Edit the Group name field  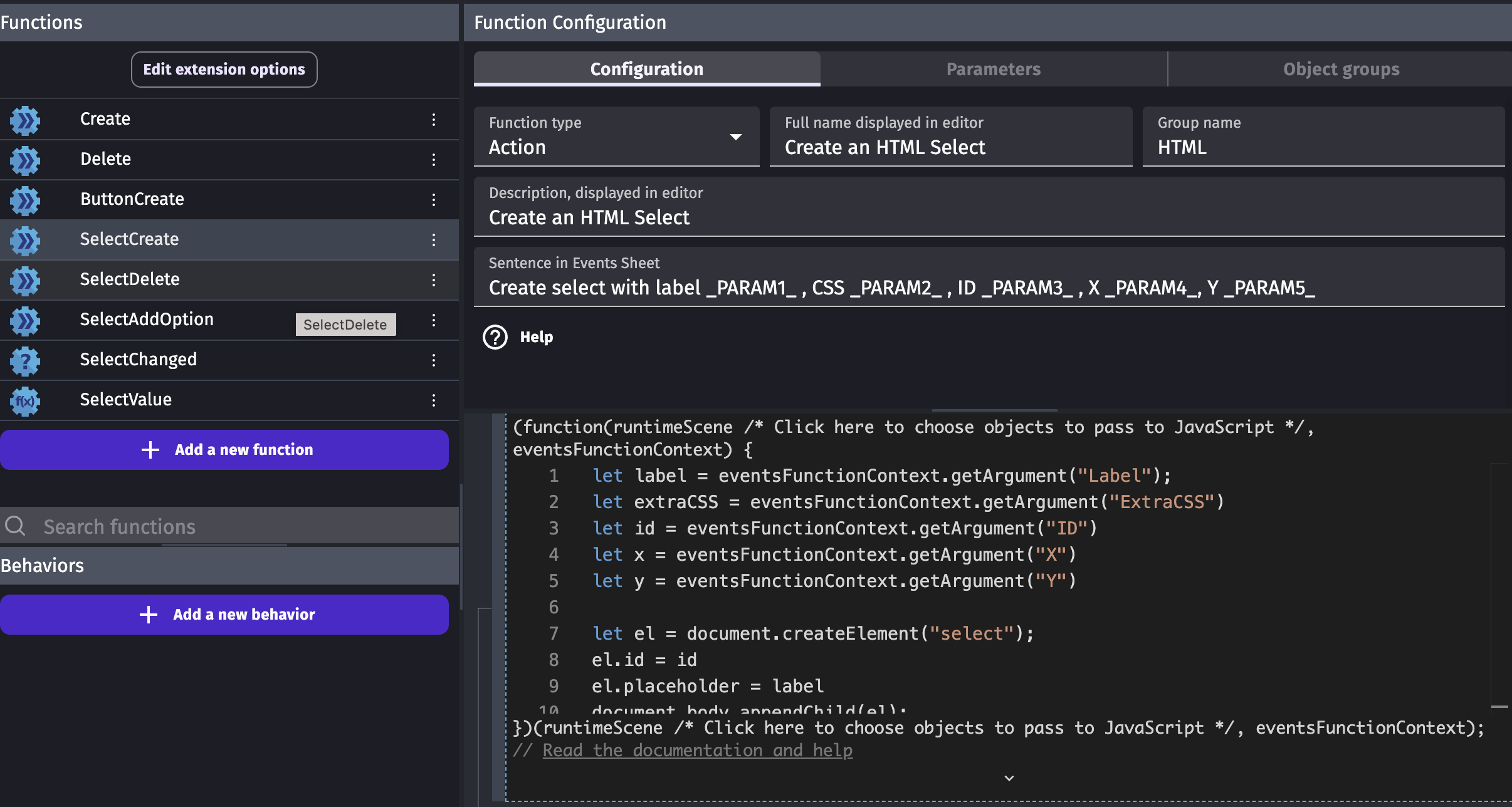tap(1324, 137)
